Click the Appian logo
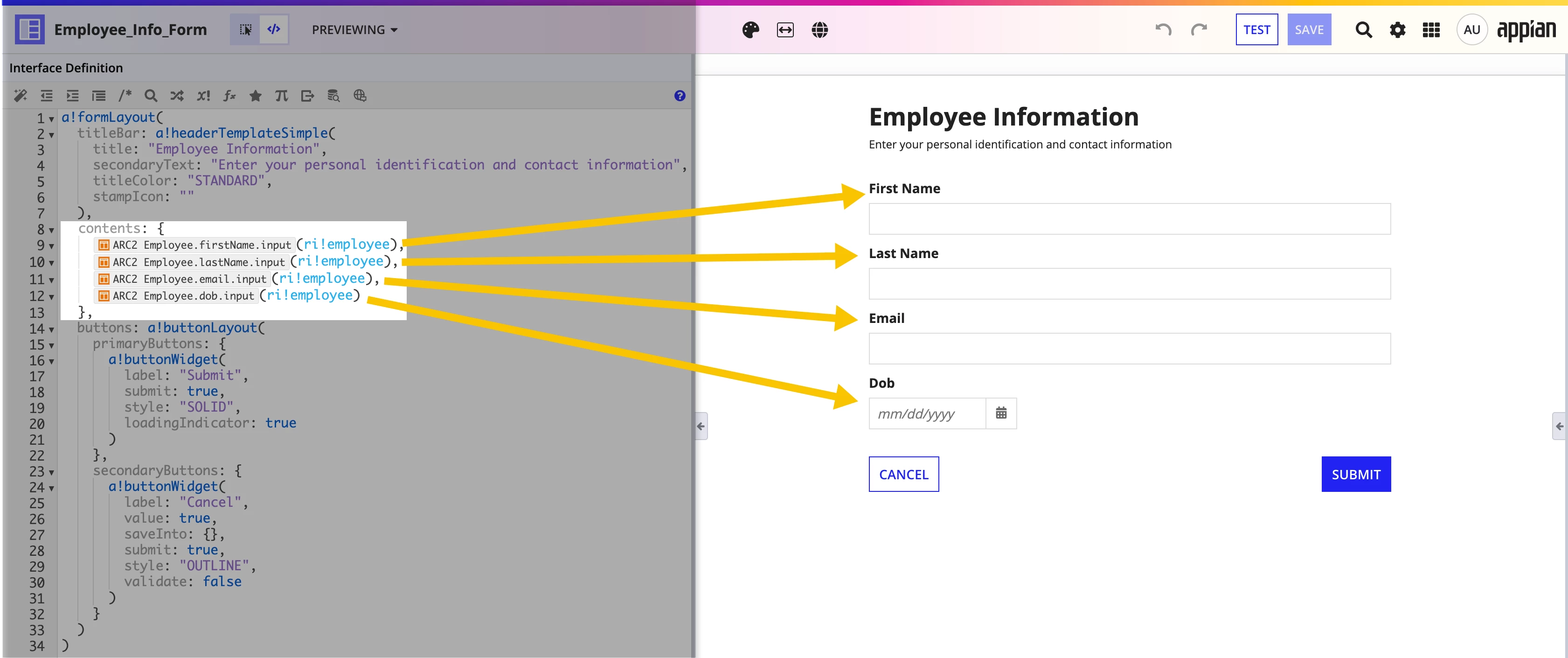This screenshot has height=658, width=1568. pyautogui.click(x=1526, y=30)
